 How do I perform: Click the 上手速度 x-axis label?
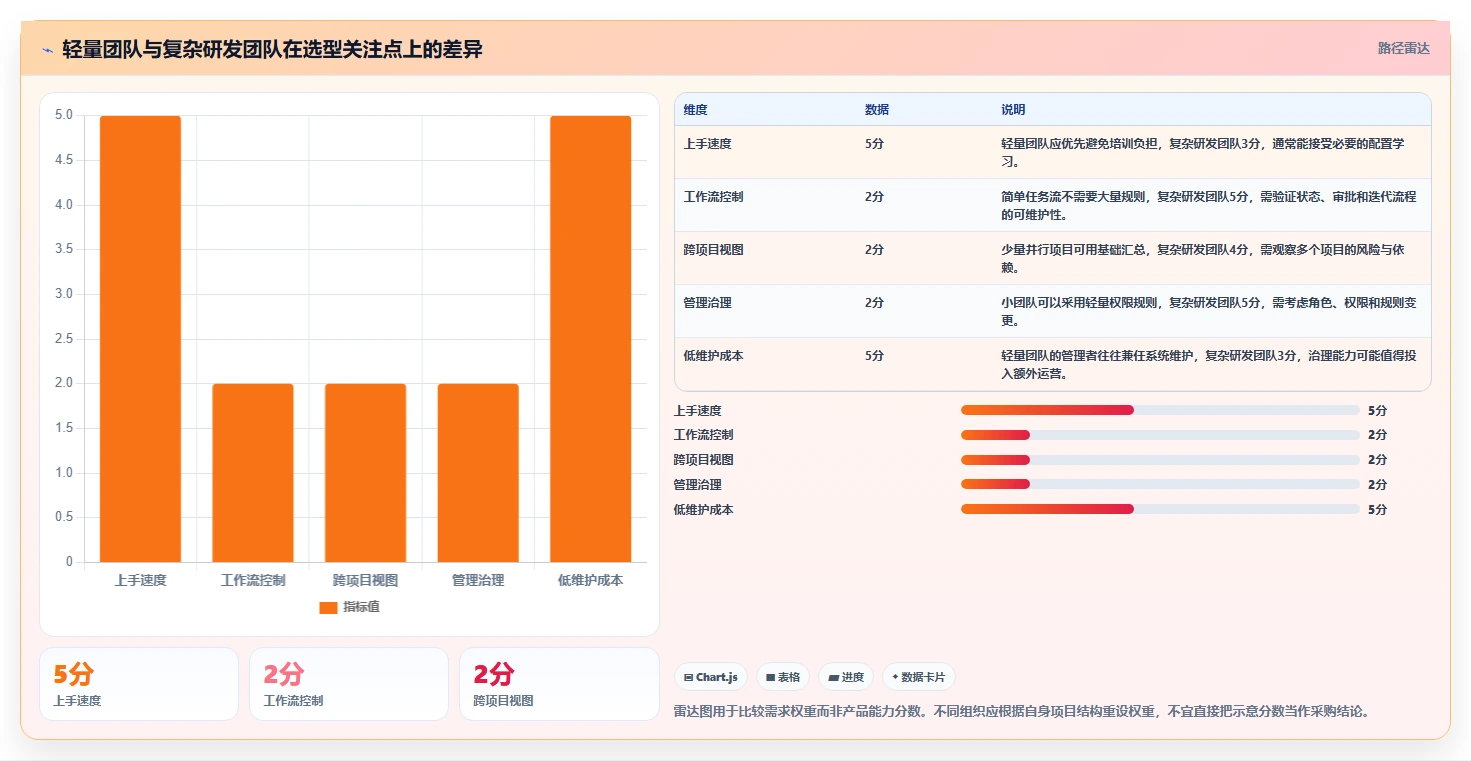coord(140,580)
